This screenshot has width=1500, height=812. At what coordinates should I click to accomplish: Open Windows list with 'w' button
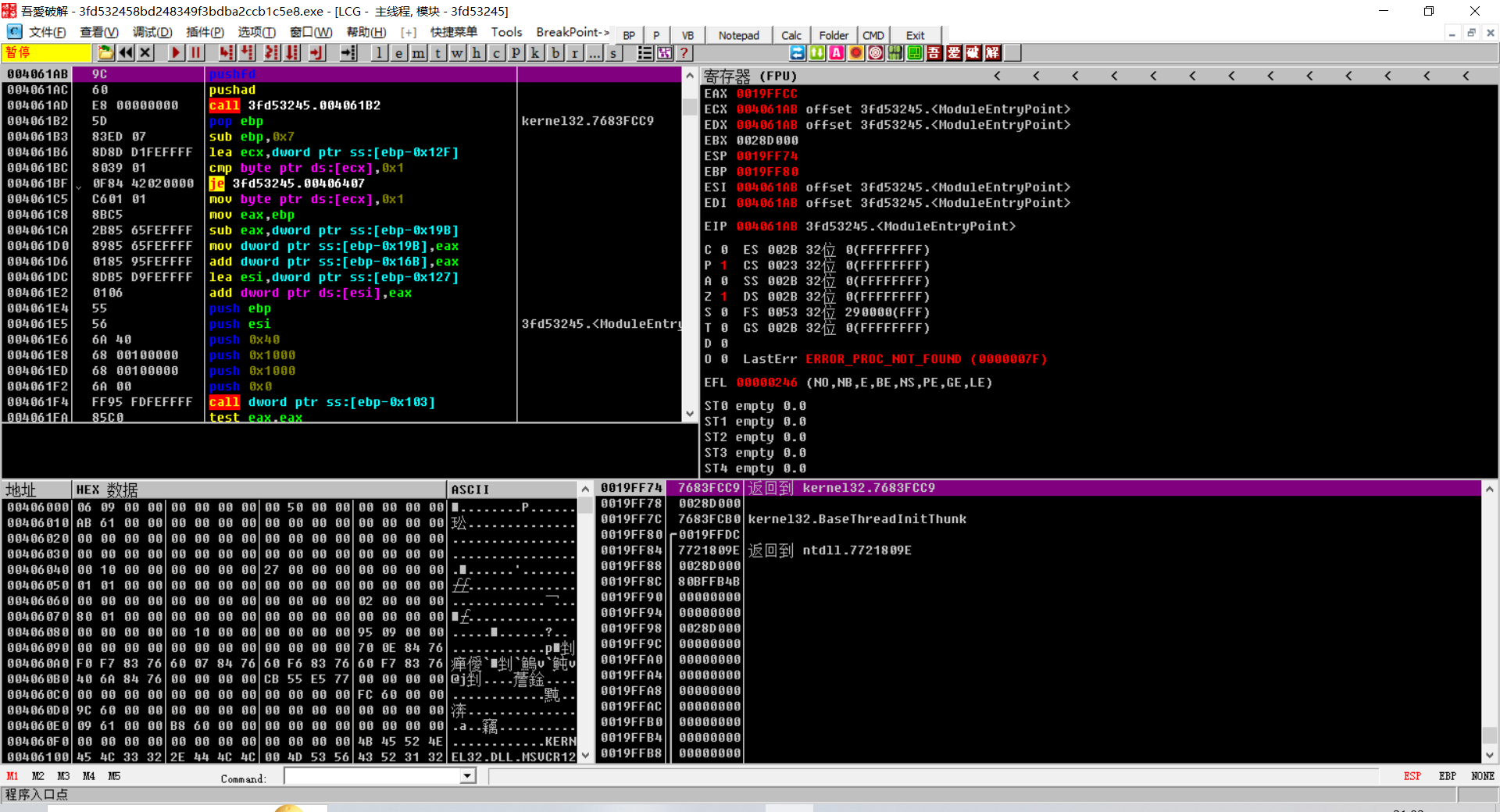[x=457, y=52]
